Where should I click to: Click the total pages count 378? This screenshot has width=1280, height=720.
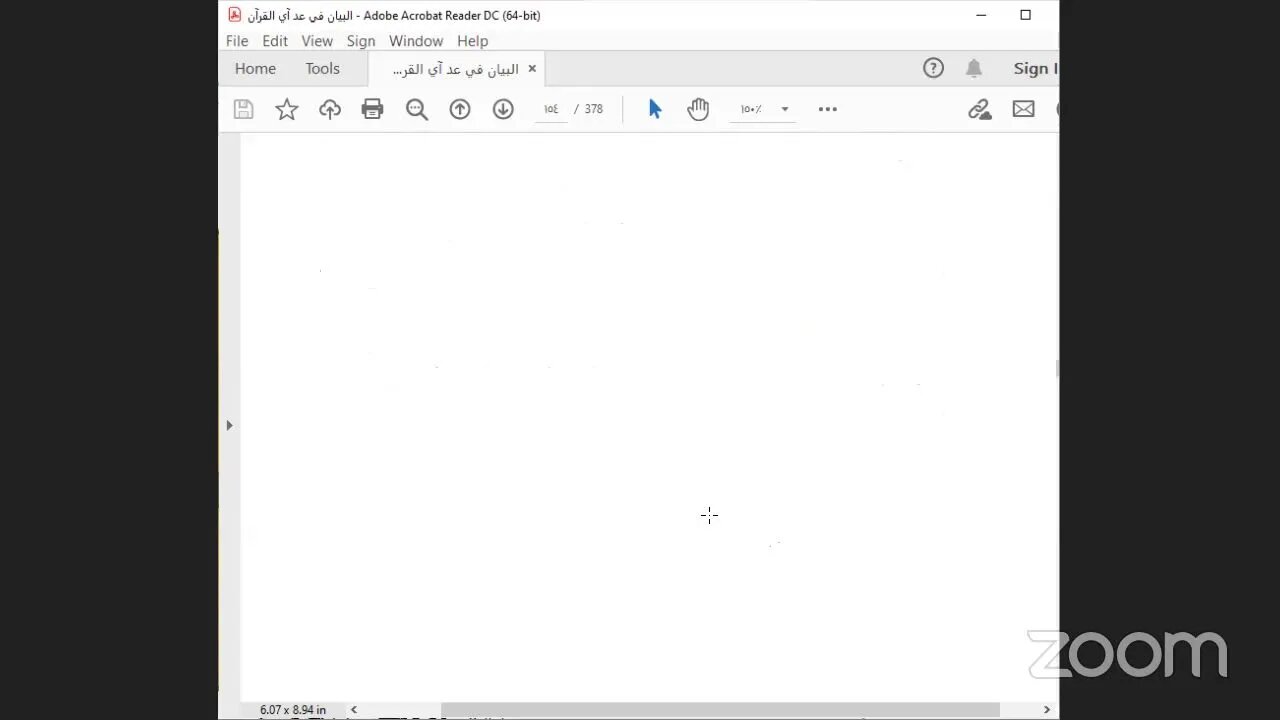(x=594, y=109)
